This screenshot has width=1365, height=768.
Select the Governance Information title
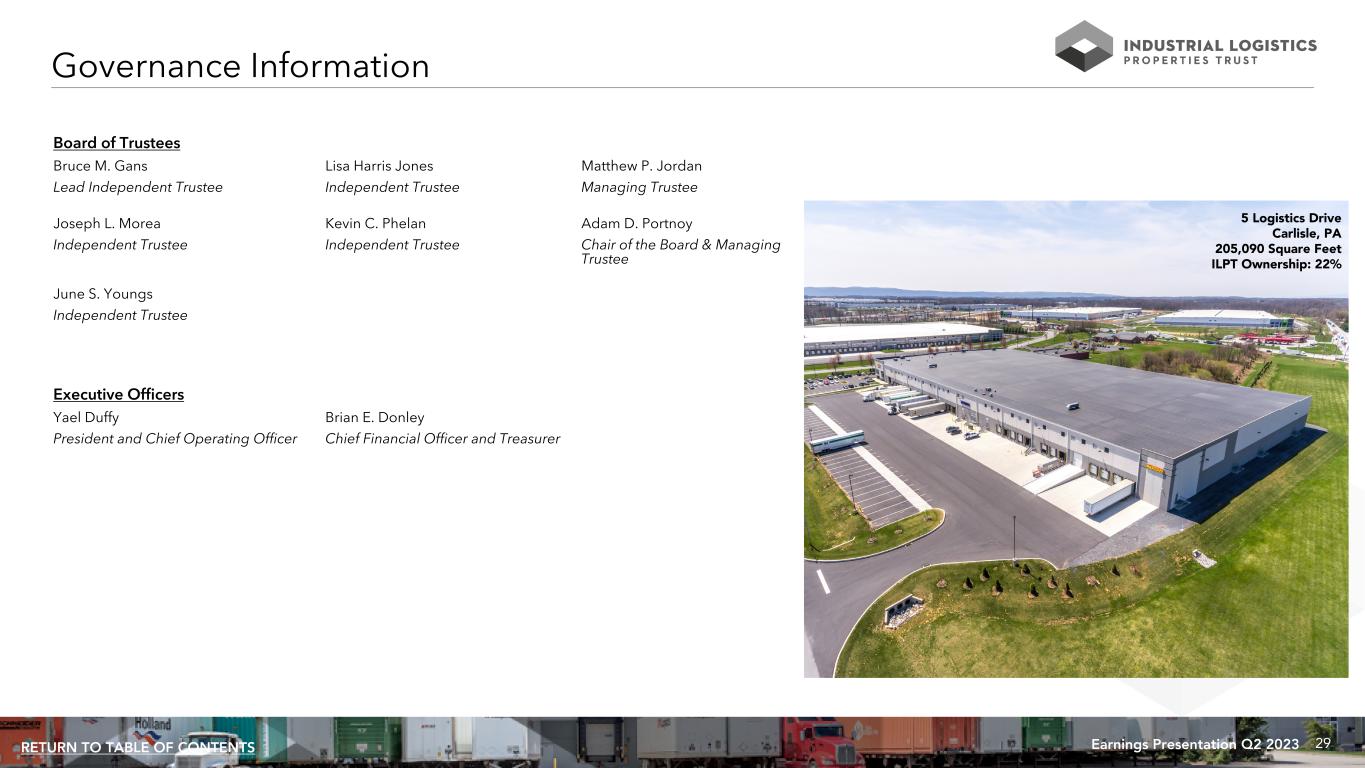[240, 66]
